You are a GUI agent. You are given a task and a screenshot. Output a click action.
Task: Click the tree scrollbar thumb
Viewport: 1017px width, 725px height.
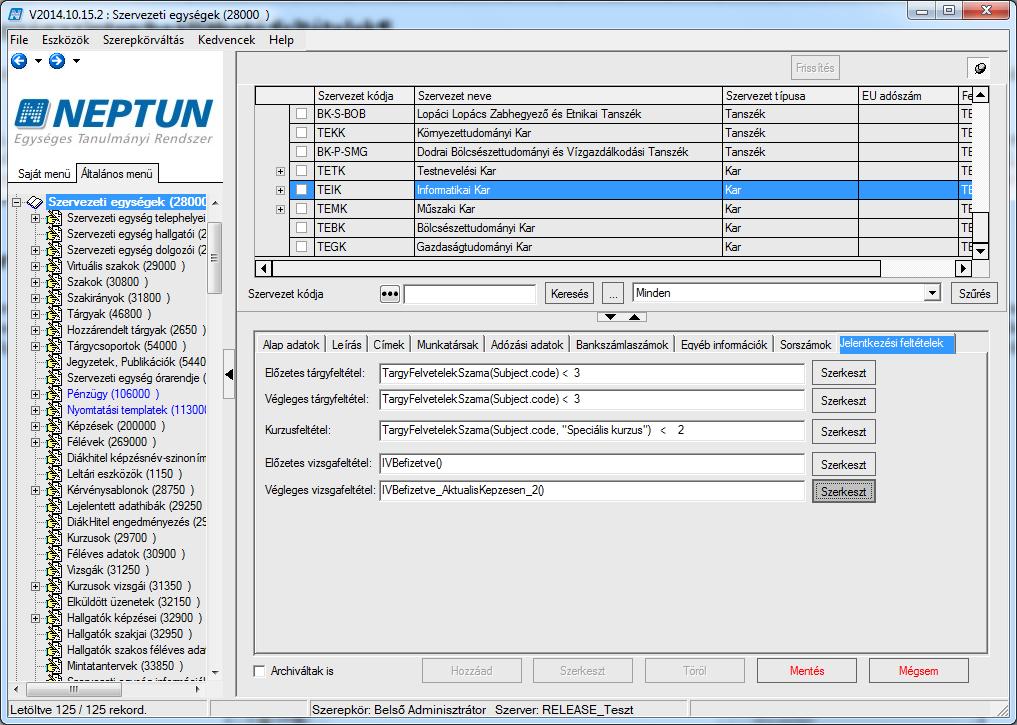pos(214,258)
